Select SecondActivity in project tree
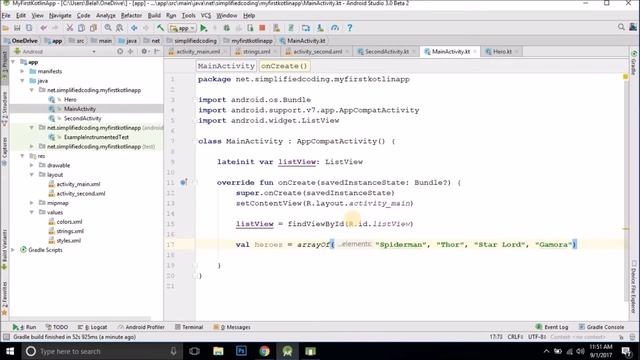Screen dimensions: 640x360 82,118
